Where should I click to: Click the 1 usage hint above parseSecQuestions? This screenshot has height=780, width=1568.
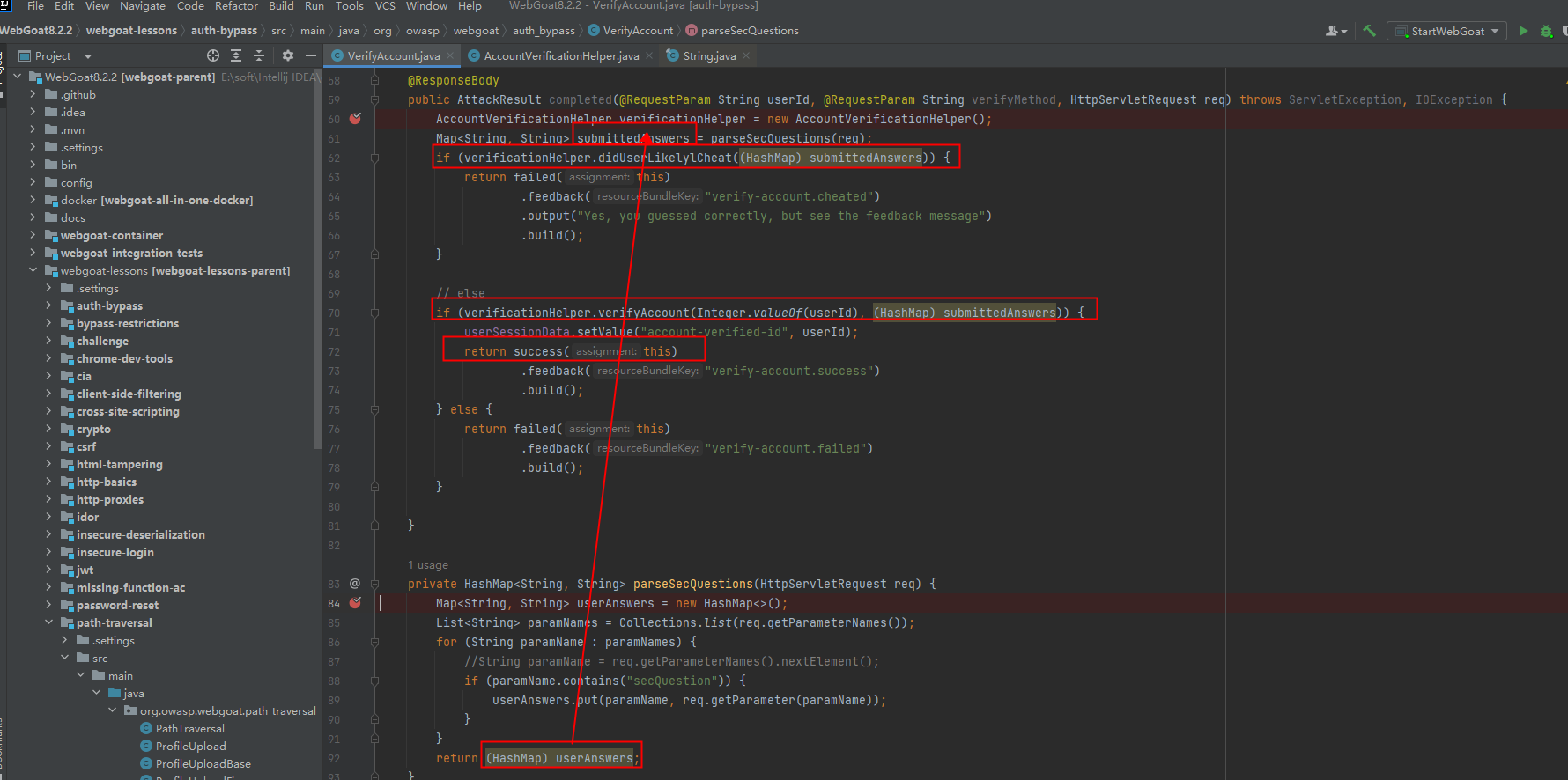click(x=428, y=565)
